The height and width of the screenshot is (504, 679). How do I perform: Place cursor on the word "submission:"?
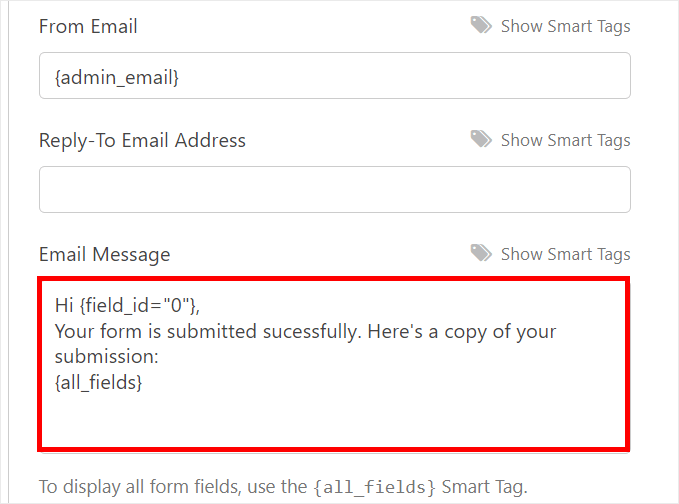point(107,356)
